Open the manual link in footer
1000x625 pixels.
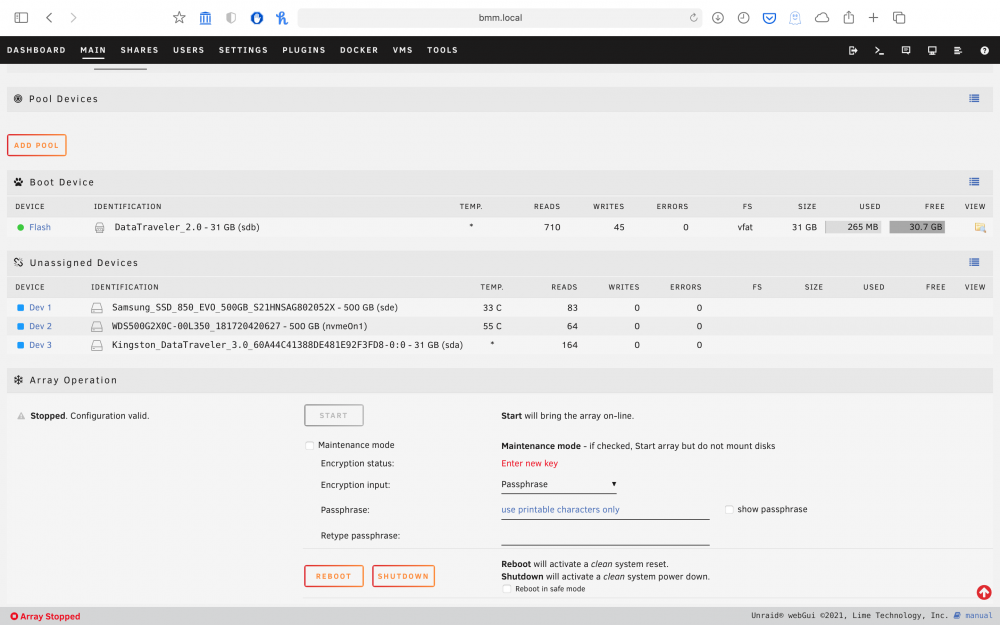coord(978,615)
